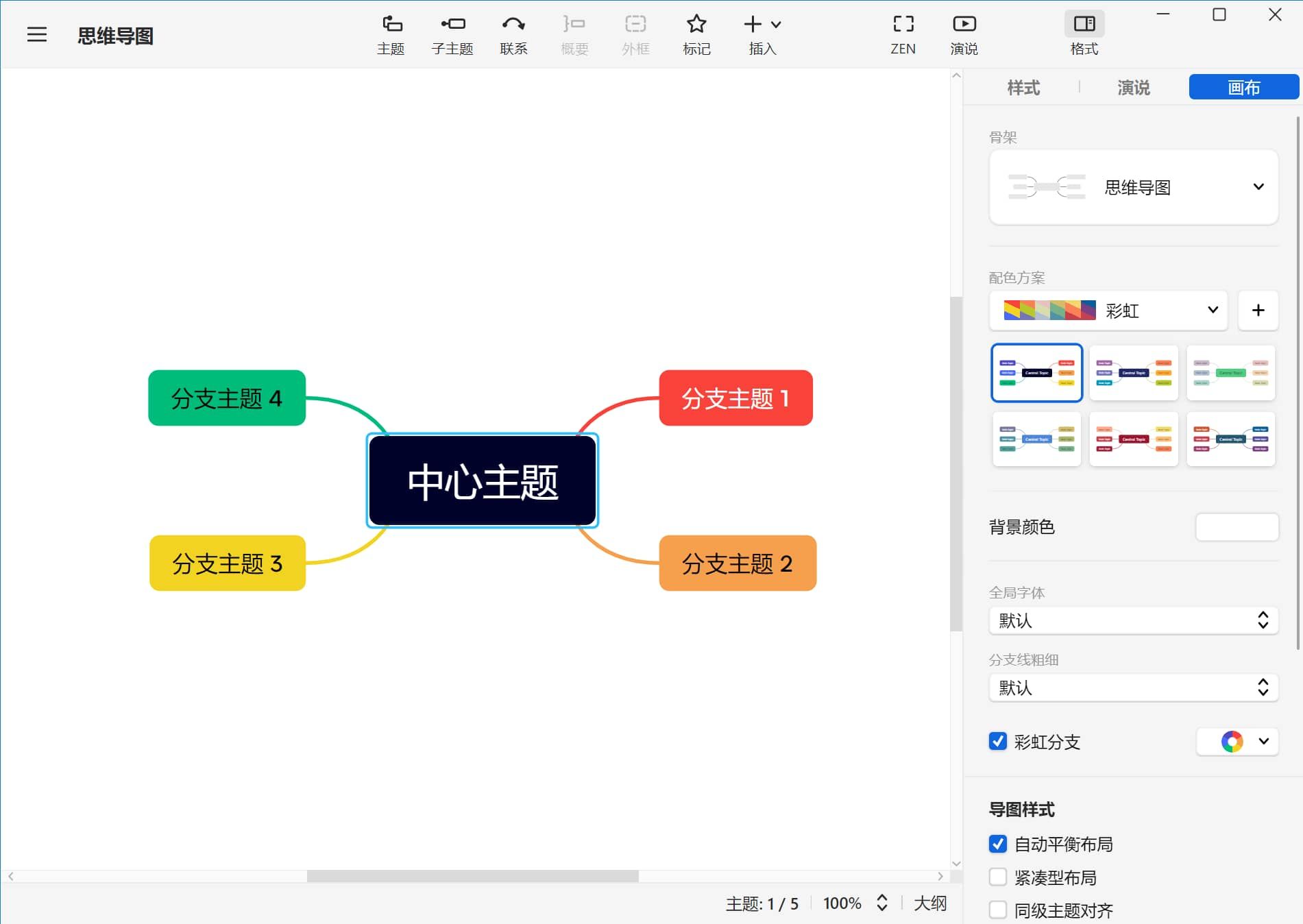The image size is (1303, 924).
Task: Click the 子主题 (Subtopic) icon
Action: [452, 32]
